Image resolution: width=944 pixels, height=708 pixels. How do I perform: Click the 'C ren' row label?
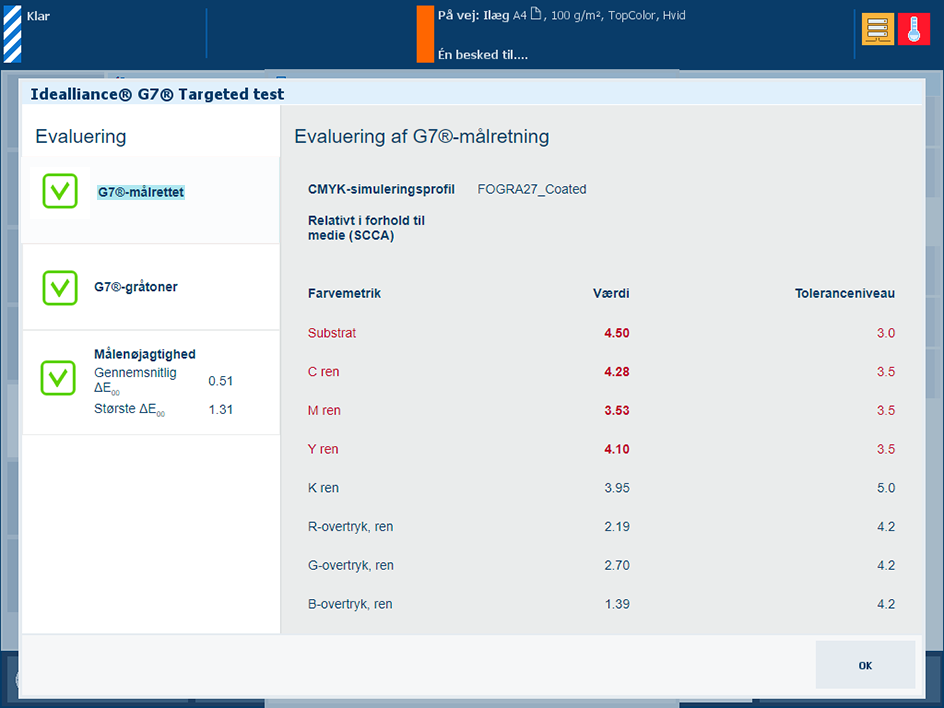(323, 372)
